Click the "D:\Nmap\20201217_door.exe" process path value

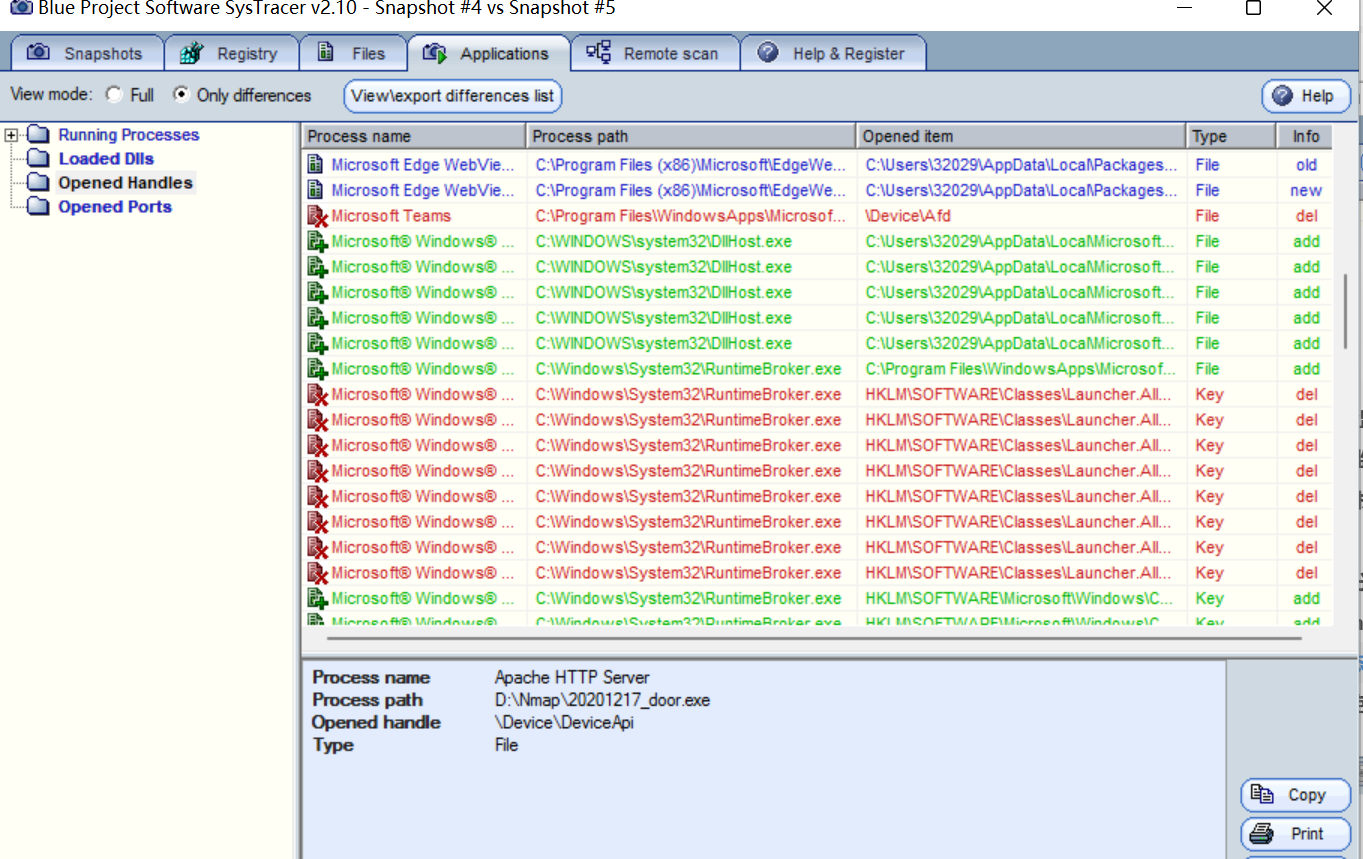(602, 700)
